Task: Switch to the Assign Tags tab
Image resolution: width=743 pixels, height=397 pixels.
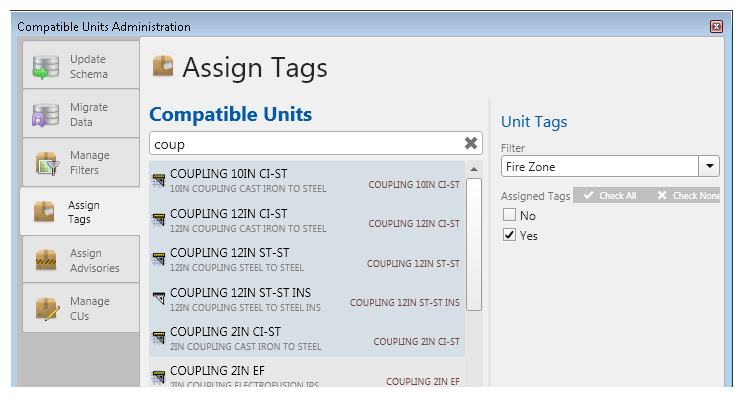Action: click(x=80, y=212)
